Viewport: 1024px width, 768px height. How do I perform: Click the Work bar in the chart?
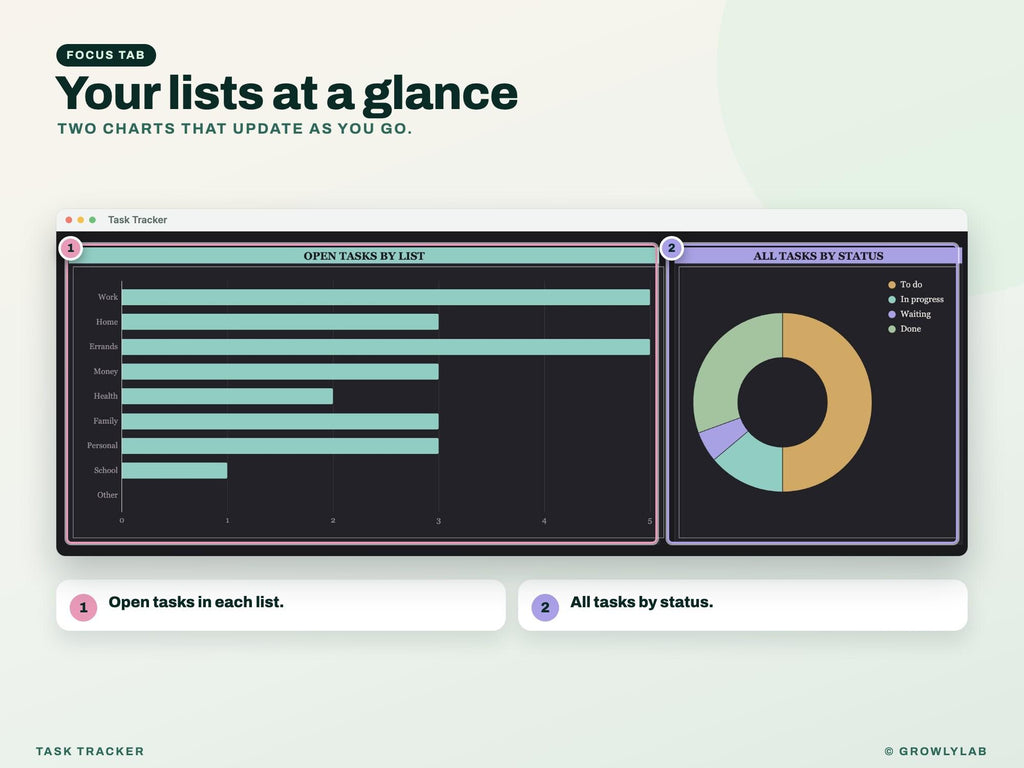[x=385, y=297]
